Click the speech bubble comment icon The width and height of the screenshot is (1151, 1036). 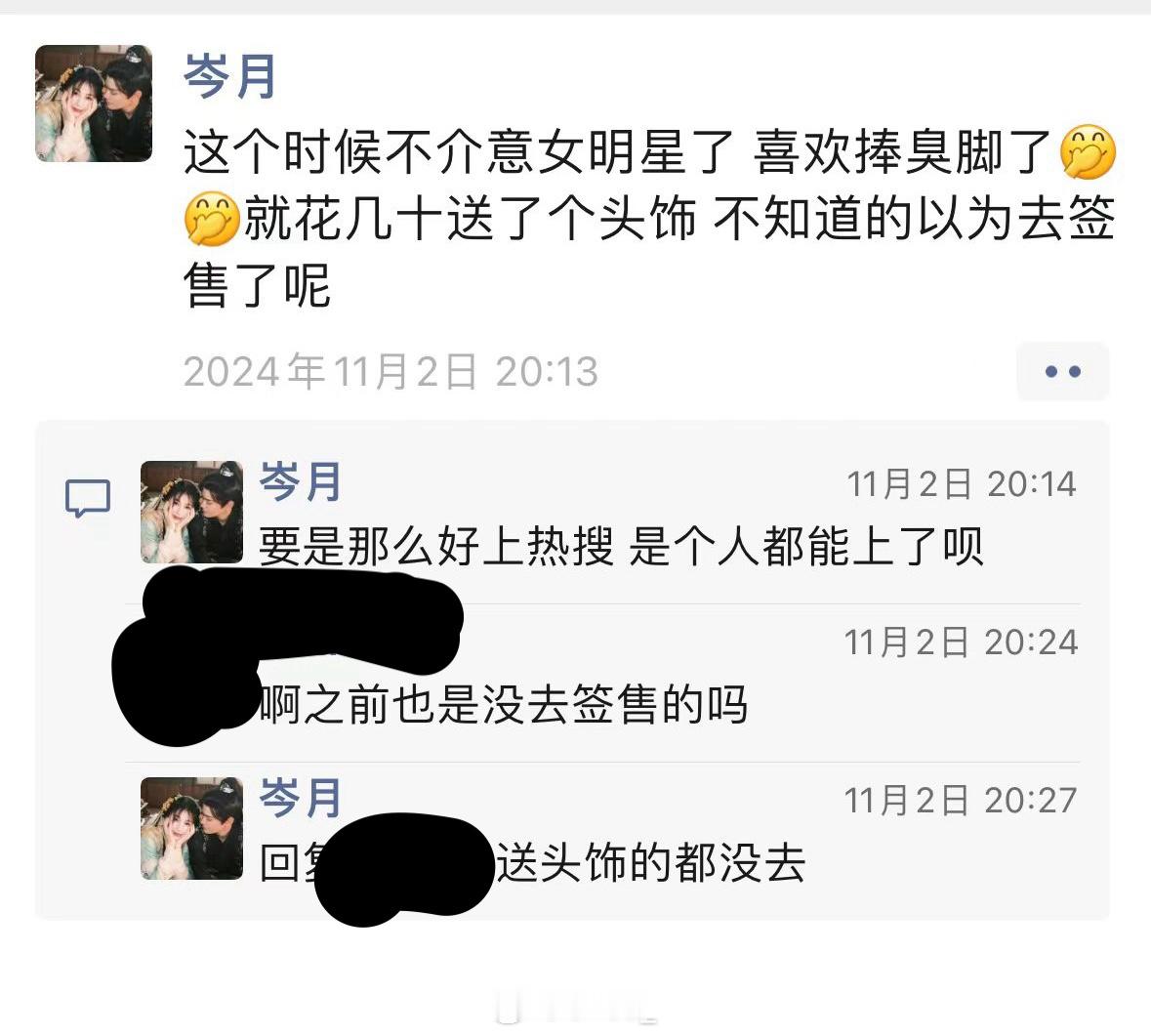pos(88,499)
